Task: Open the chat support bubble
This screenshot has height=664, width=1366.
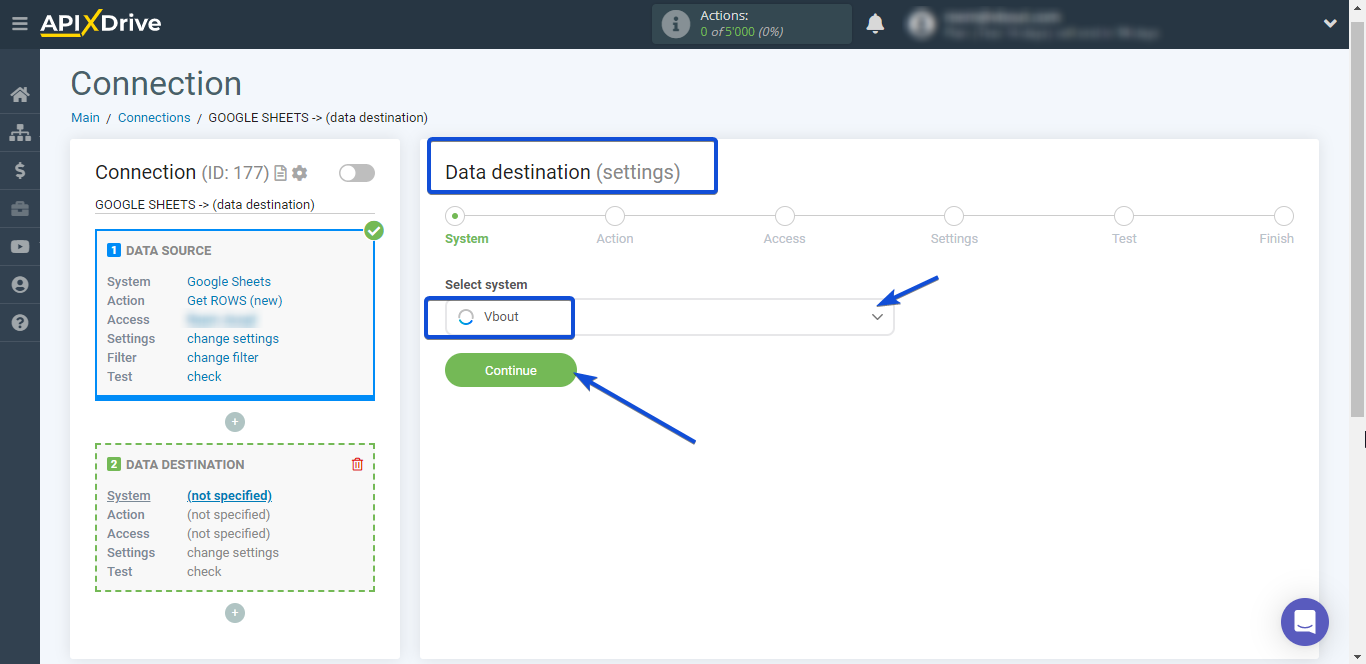Action: [1305, 622]
